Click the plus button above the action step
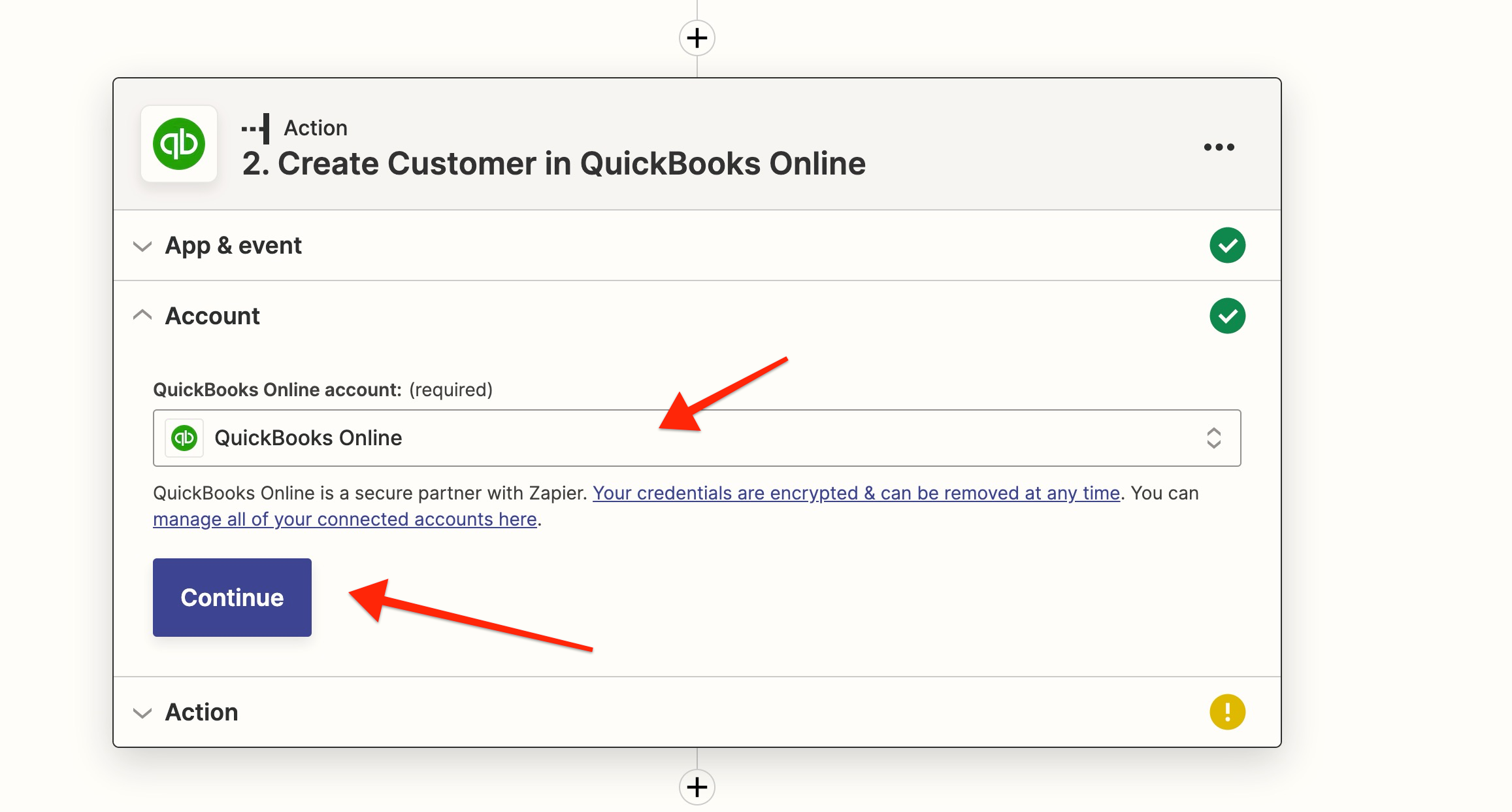Viewport: 1512px width, 812px height. 697,38
